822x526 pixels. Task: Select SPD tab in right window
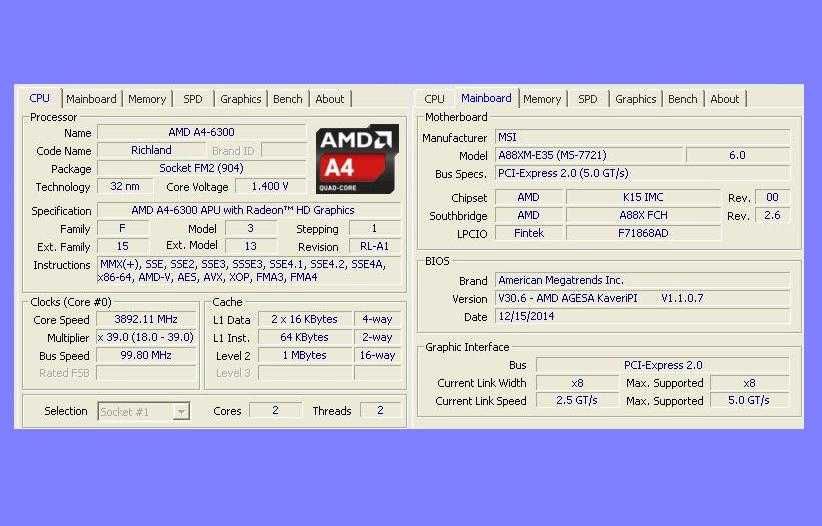[x=588, y=99]
